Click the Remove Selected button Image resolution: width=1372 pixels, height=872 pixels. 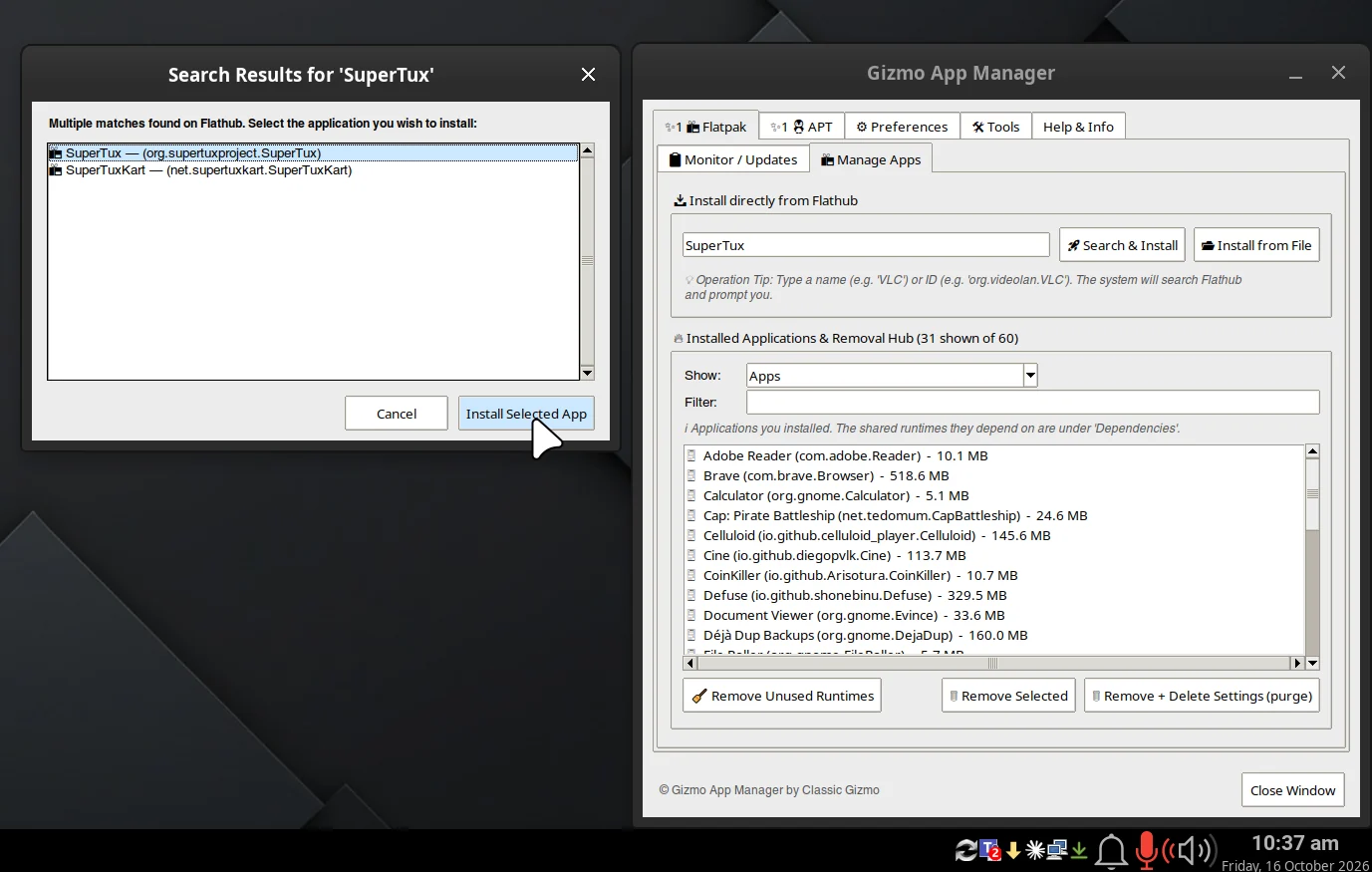tap(1008, 696)
